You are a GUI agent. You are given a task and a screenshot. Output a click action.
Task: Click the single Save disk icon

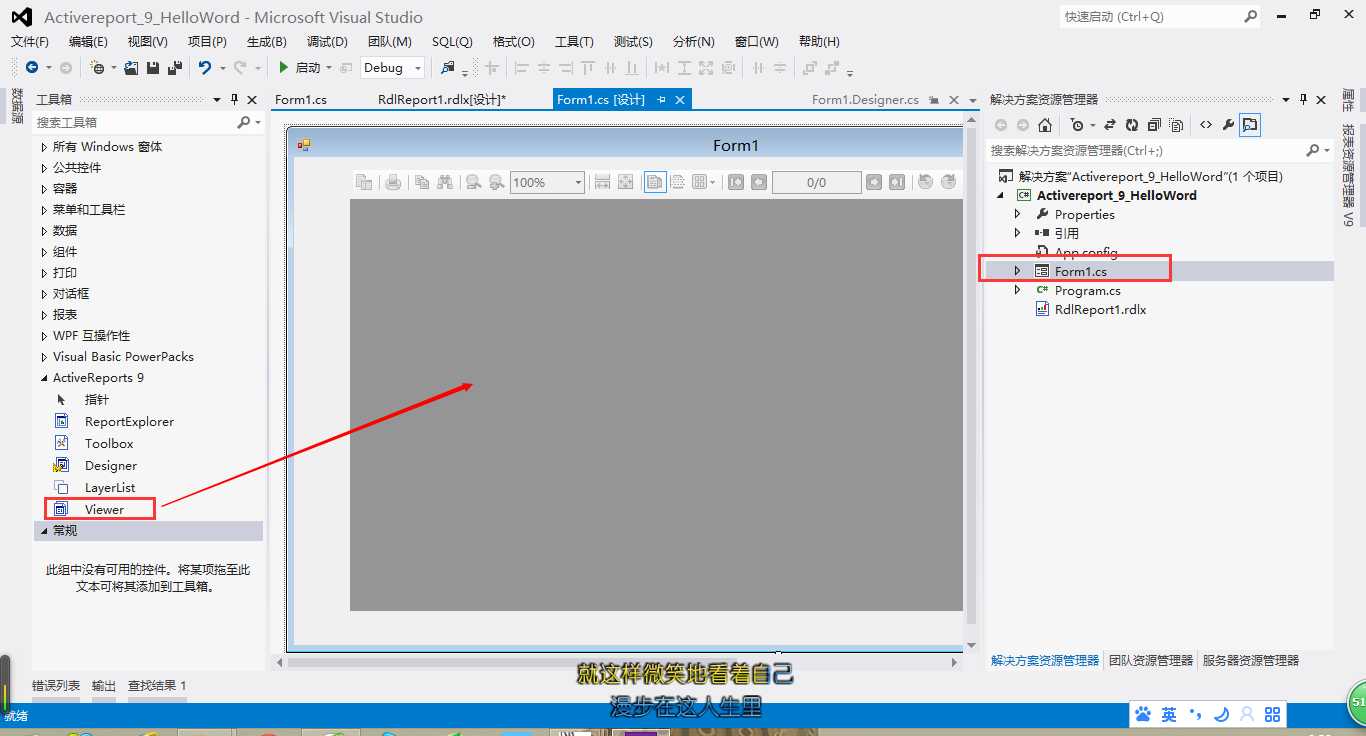tap(153, 67)
